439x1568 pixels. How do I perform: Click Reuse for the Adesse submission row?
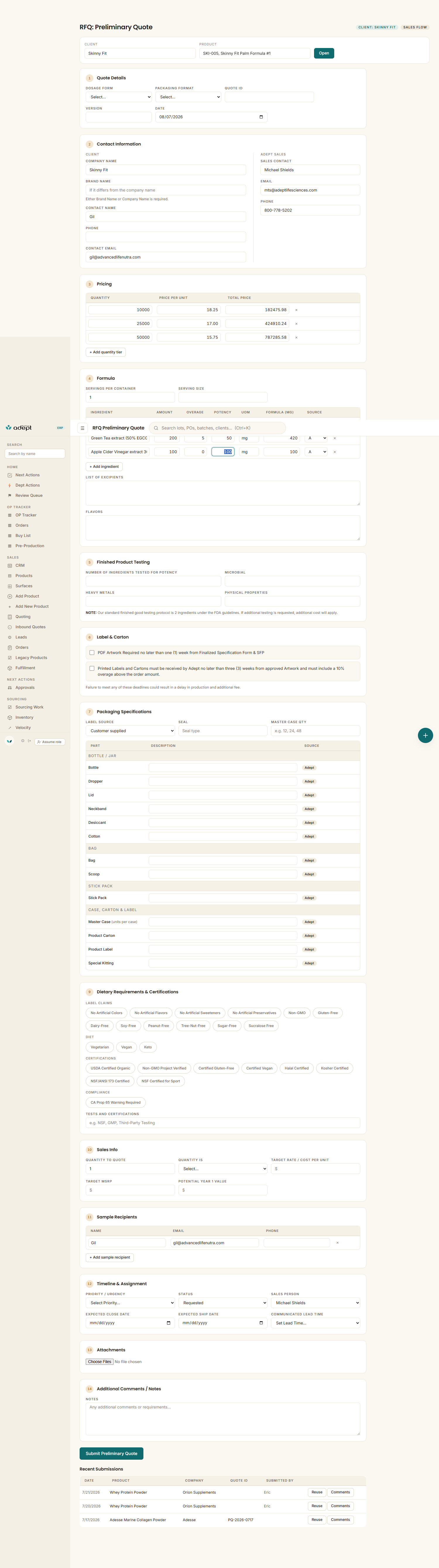coord(317,1519)
